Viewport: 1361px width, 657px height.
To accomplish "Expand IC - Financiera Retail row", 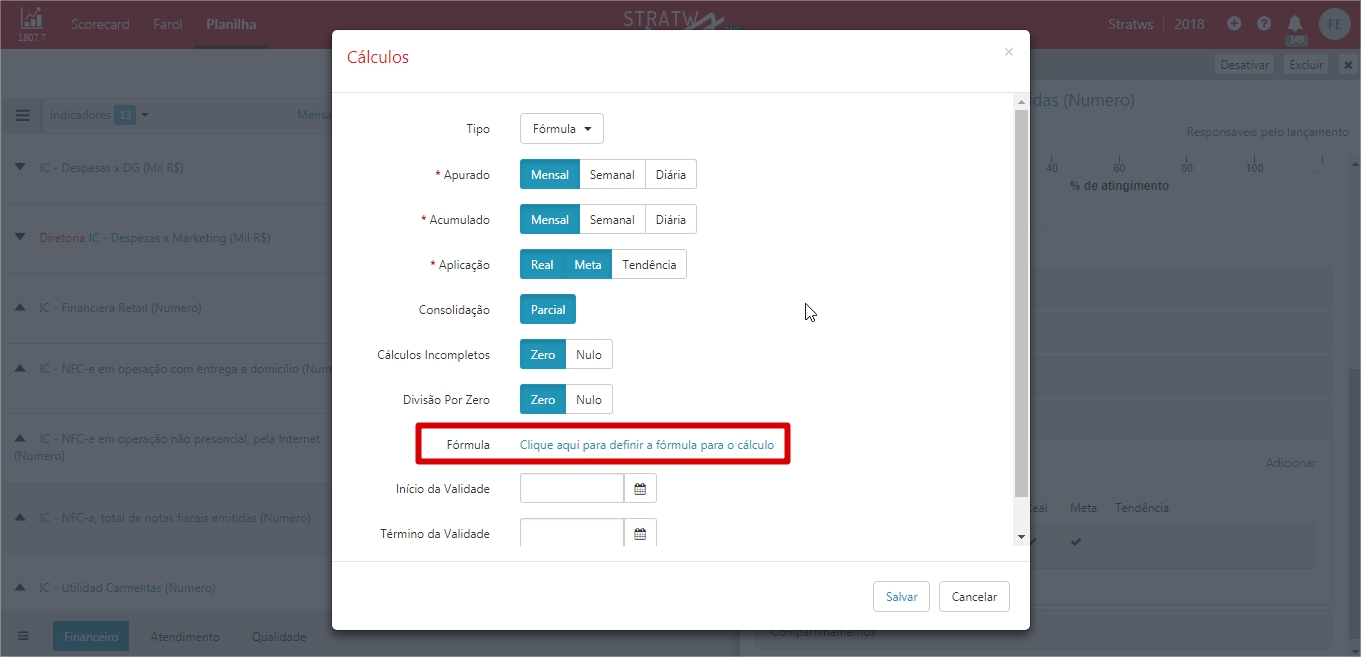I will [20, 308].
